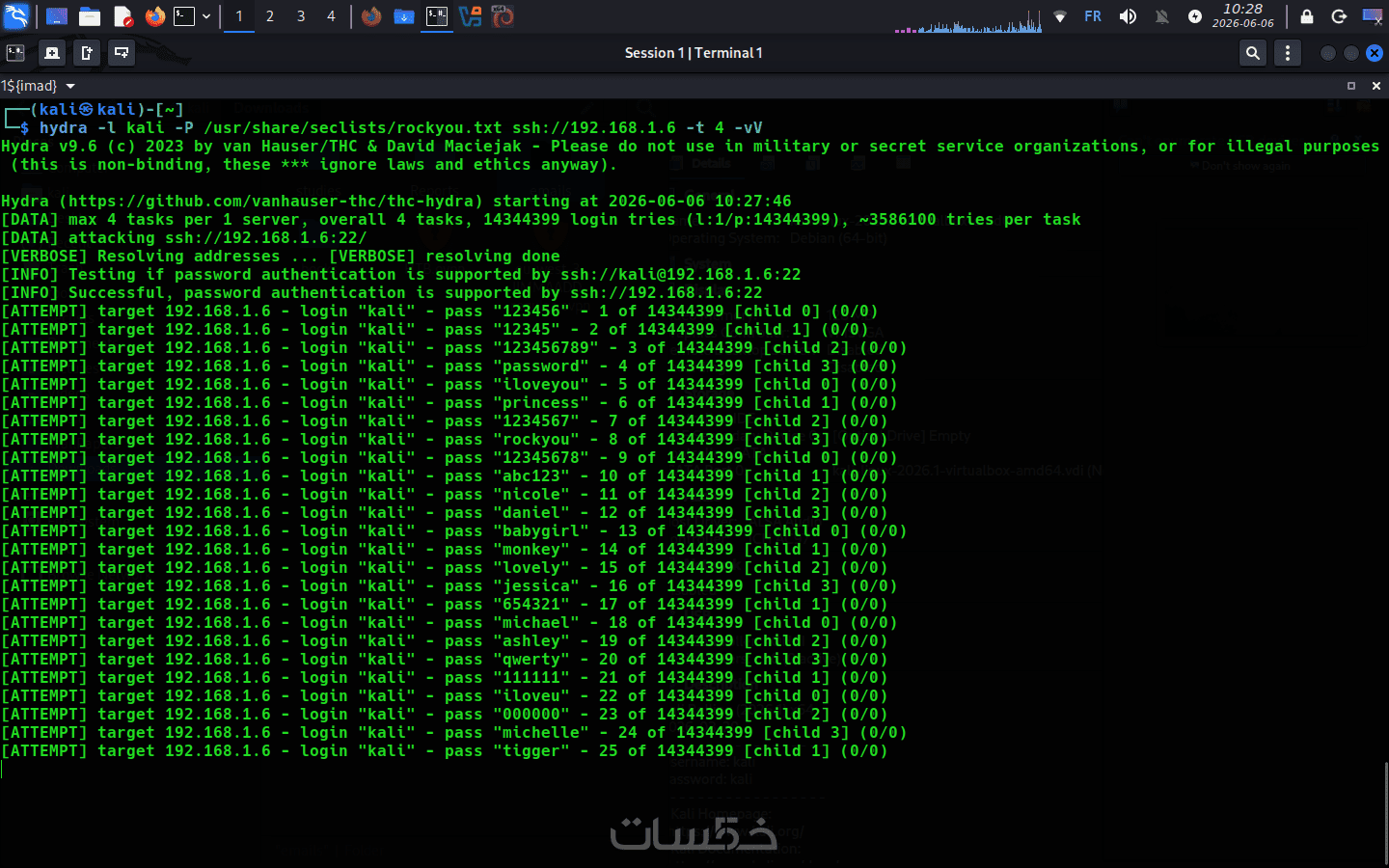The width and height of the screenshot is (1389, 868).
Task: Click the log out icon
Action: click(1339, 16)
